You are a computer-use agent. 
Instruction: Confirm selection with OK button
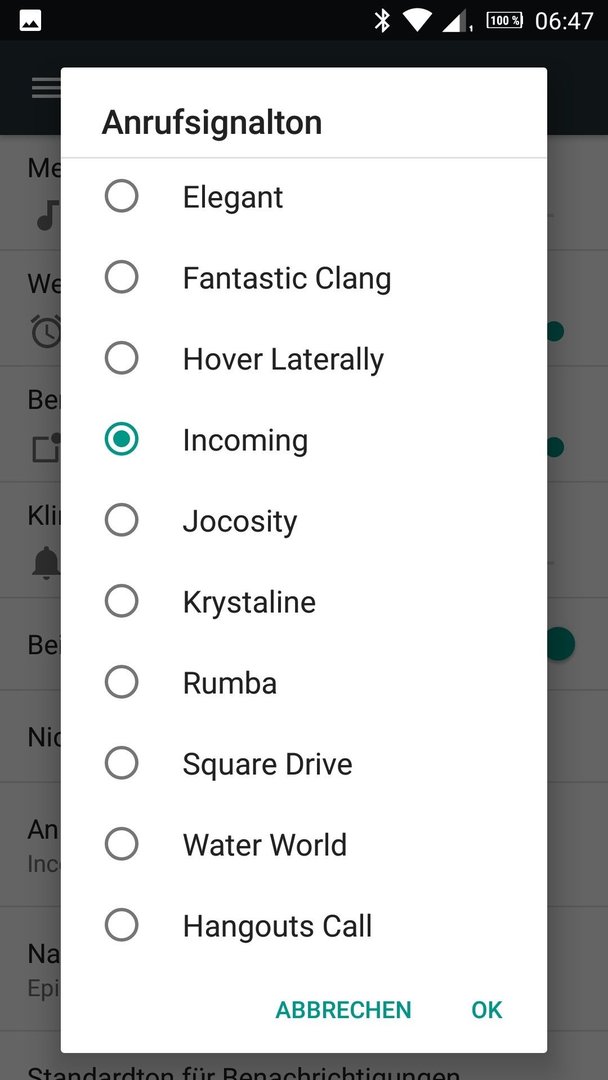tap(487, 1010)
